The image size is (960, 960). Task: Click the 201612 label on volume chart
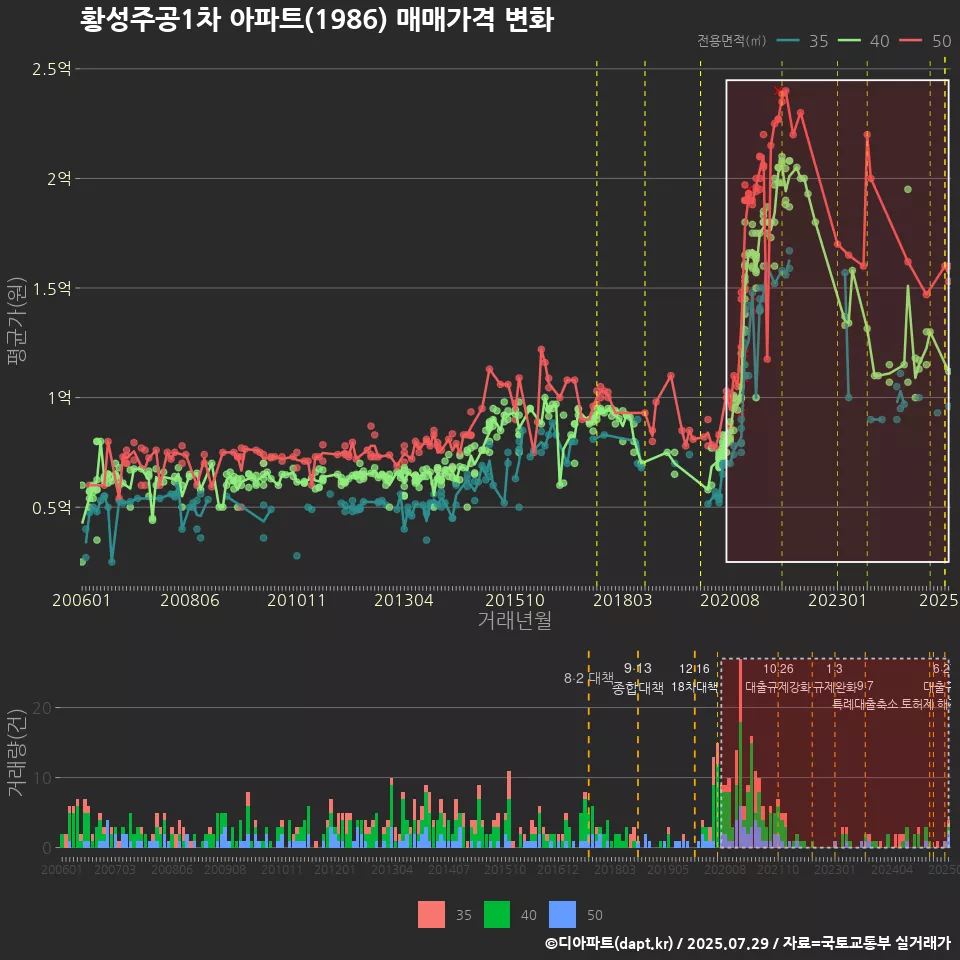[x=558, y=869]
